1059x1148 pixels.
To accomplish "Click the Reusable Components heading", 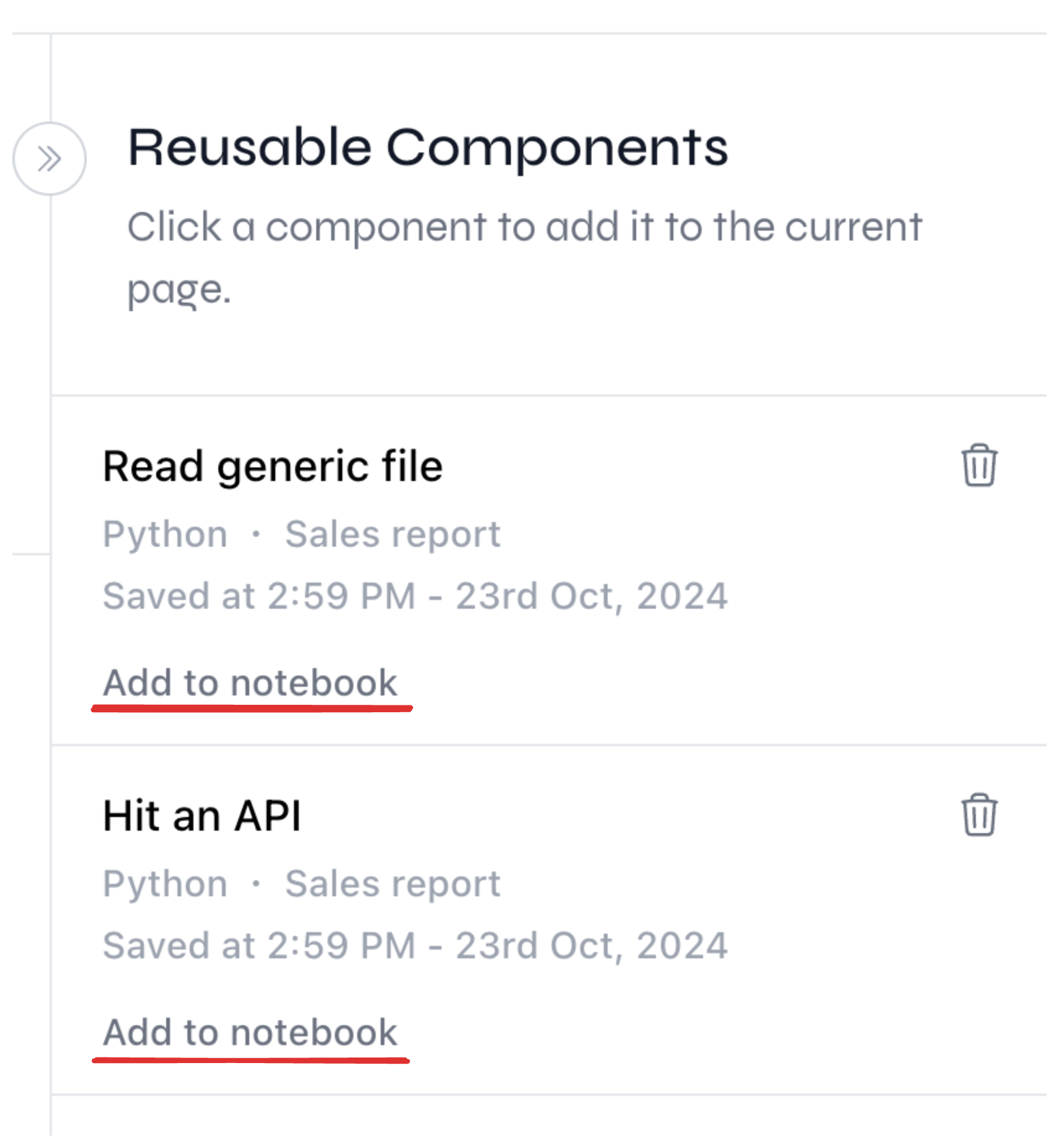I will 428,148.
